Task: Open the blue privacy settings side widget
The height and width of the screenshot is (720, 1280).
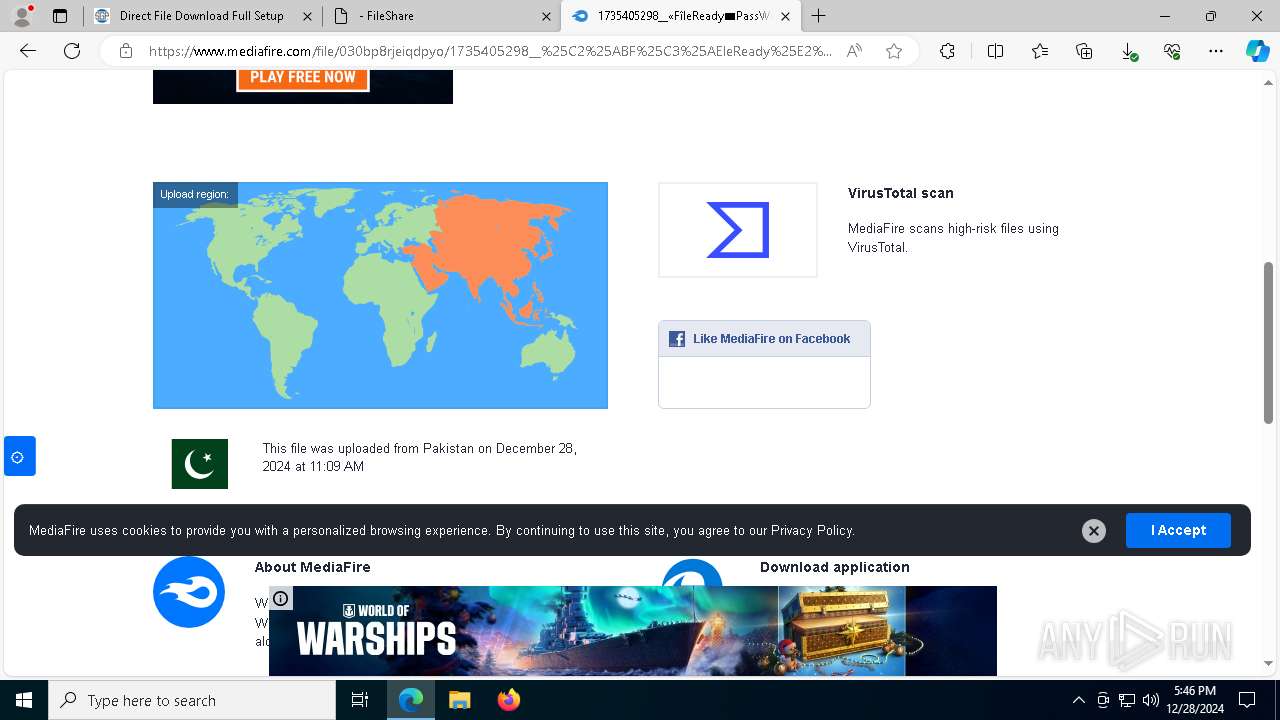Action: [19, 457]
